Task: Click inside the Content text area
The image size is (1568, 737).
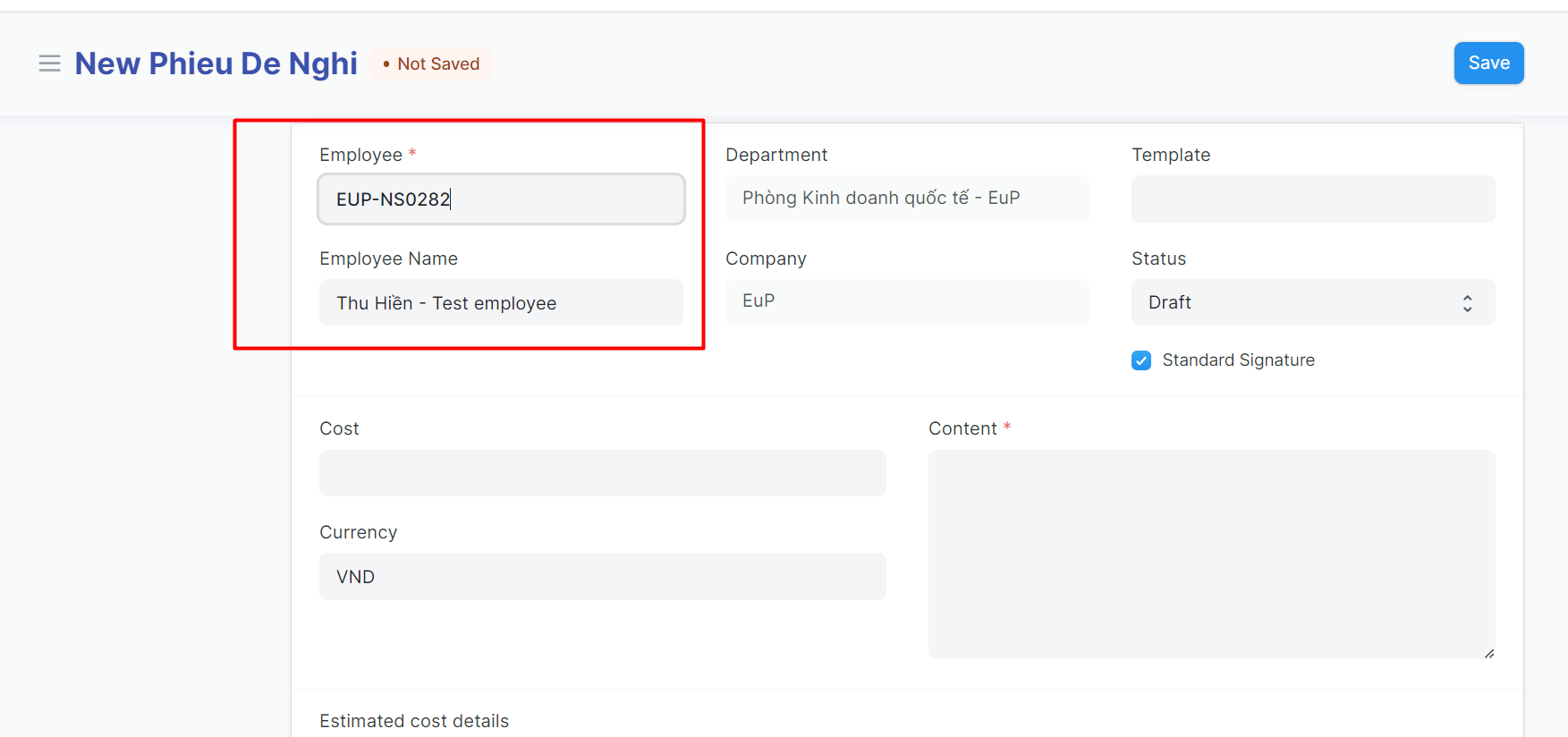Action: pos(1211,555)
